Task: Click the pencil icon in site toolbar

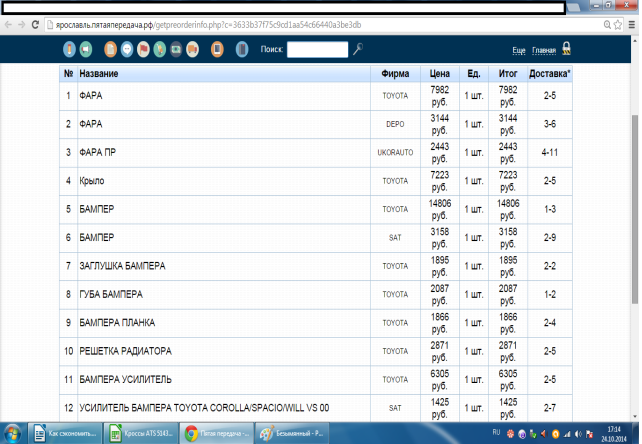Action: tap(69, 50)
